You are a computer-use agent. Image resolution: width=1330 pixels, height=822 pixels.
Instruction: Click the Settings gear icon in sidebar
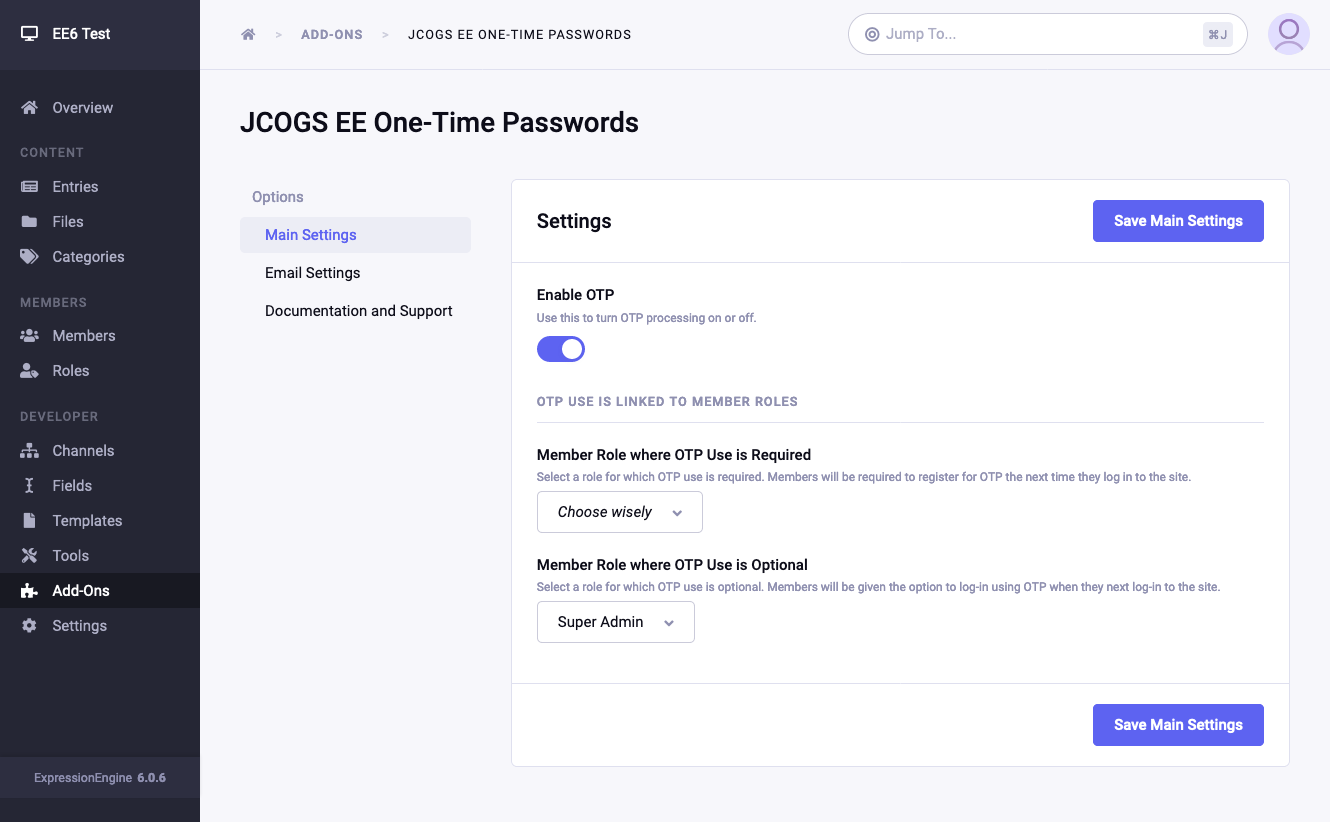(29, 626)
